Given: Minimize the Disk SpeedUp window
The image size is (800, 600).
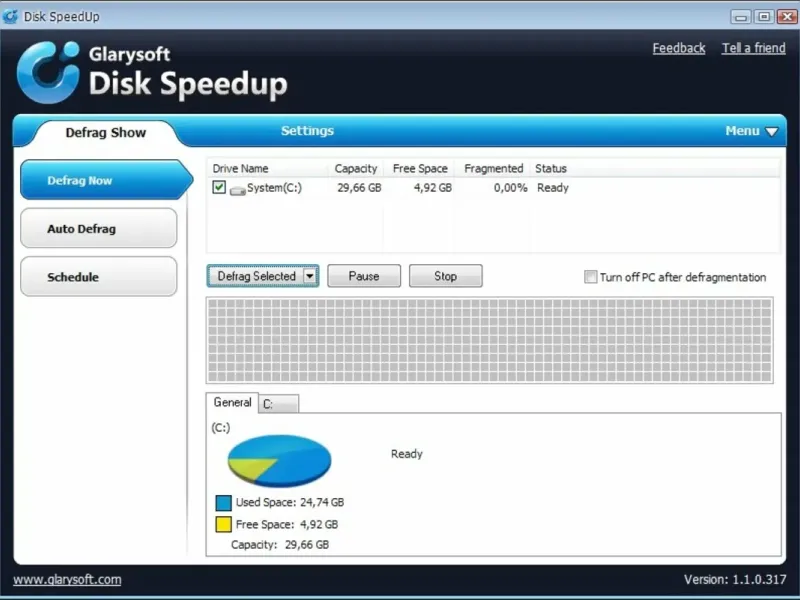Looking at the screenshot, I should [741, 17].
